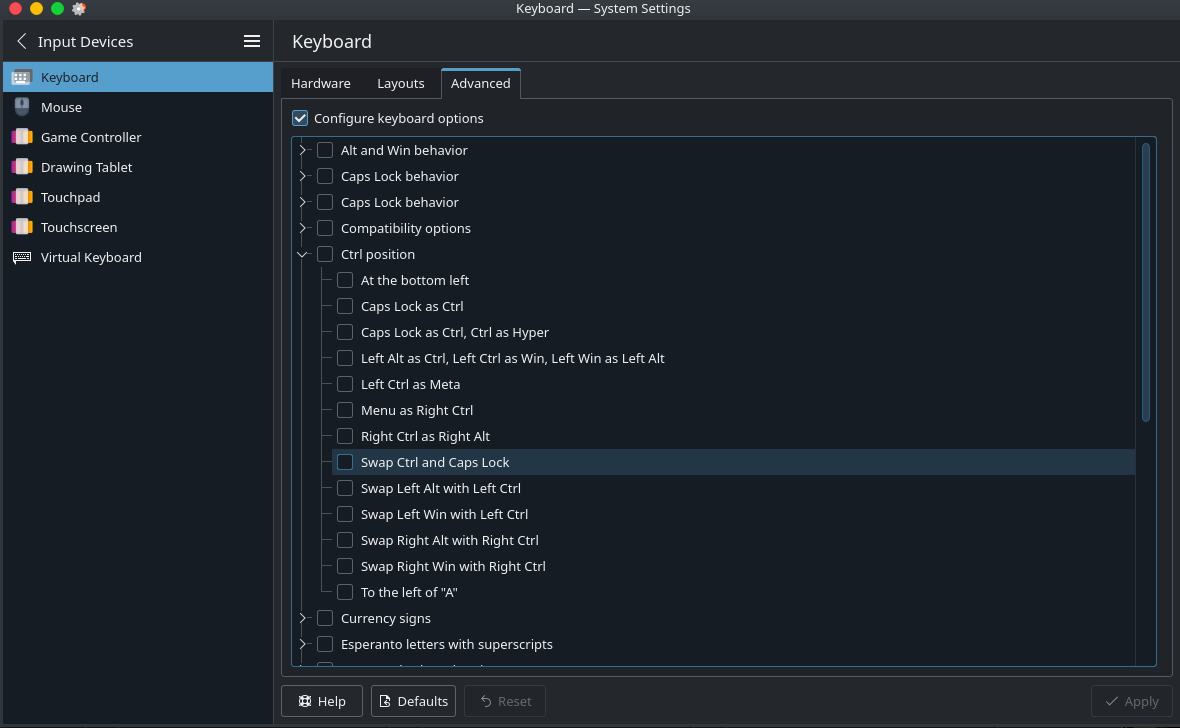Open Touchpad settings page
This screenshot has width=1180, height=728.
tap(138, 197)
